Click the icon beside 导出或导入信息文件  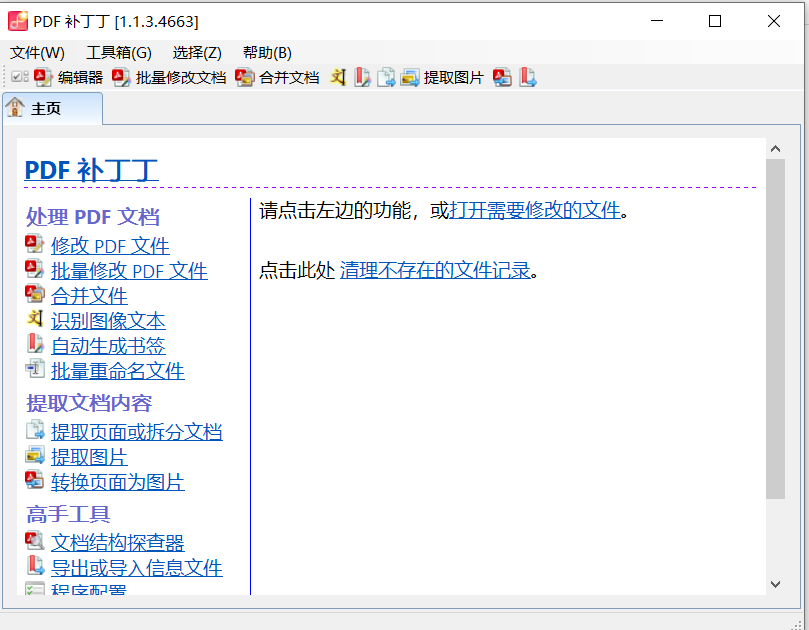[35, 566]
